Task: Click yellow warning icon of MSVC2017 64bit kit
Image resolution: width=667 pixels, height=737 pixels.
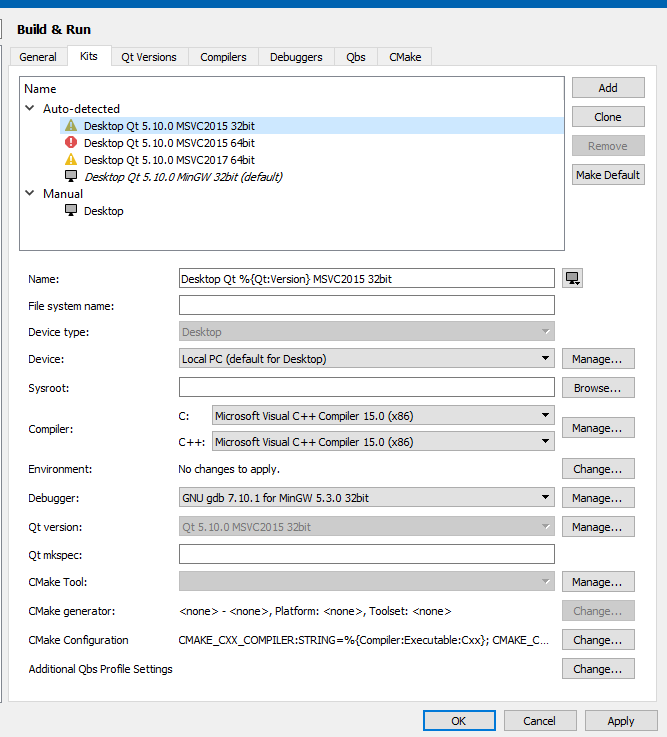Action: pos(71,159)
